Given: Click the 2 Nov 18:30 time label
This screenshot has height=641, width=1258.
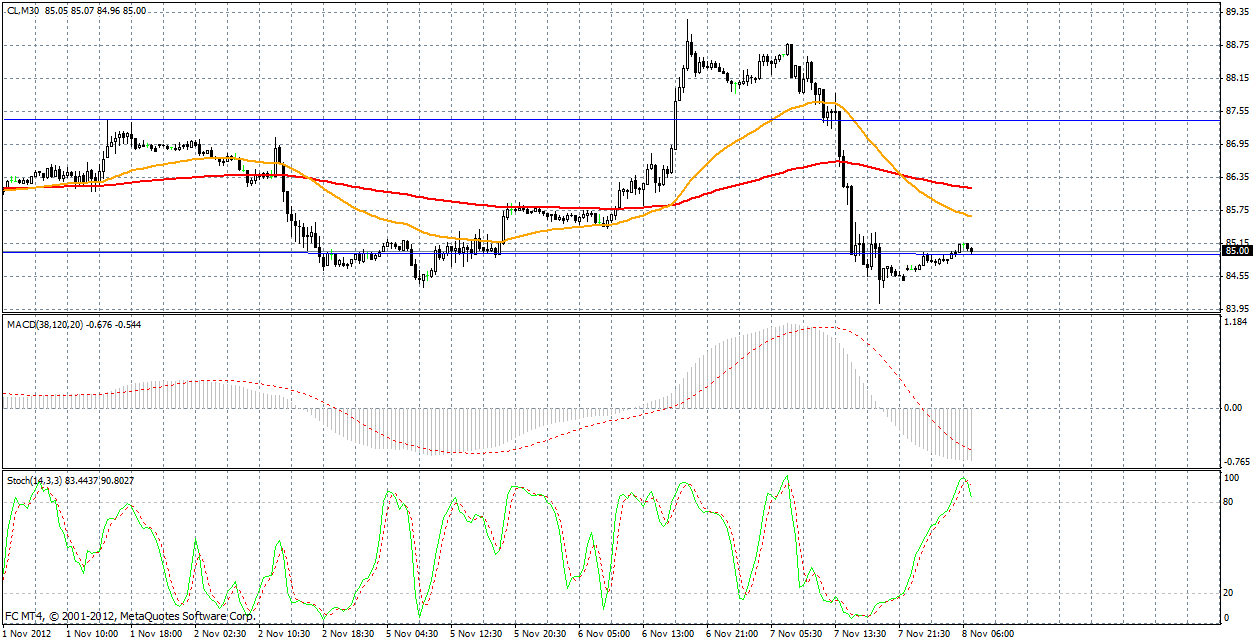Looking at the screenshot, I should (349, 633).
